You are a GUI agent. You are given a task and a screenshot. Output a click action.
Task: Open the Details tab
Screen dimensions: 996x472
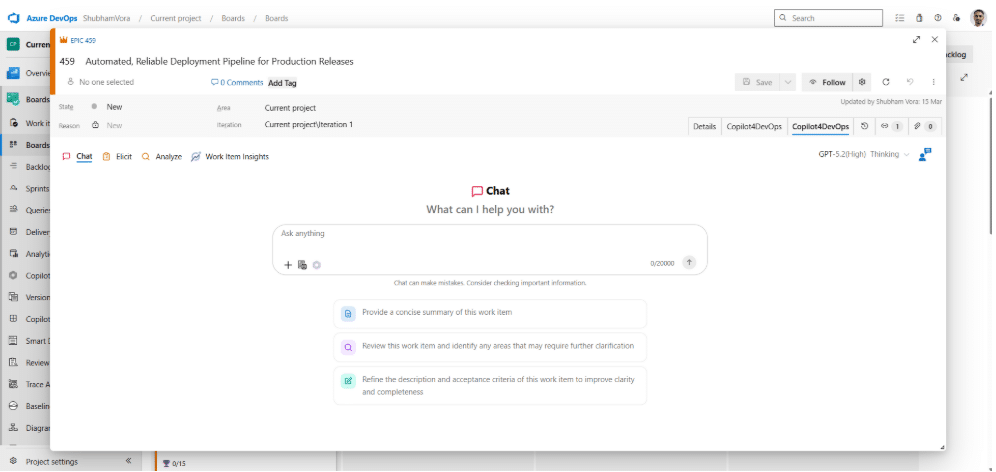point(704,127)
